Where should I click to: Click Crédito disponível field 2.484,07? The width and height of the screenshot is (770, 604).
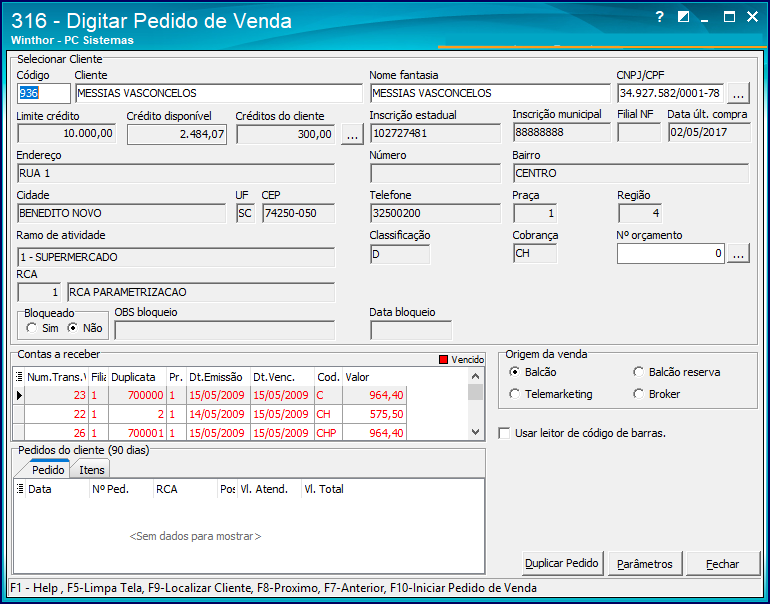(x=177, y=135)
